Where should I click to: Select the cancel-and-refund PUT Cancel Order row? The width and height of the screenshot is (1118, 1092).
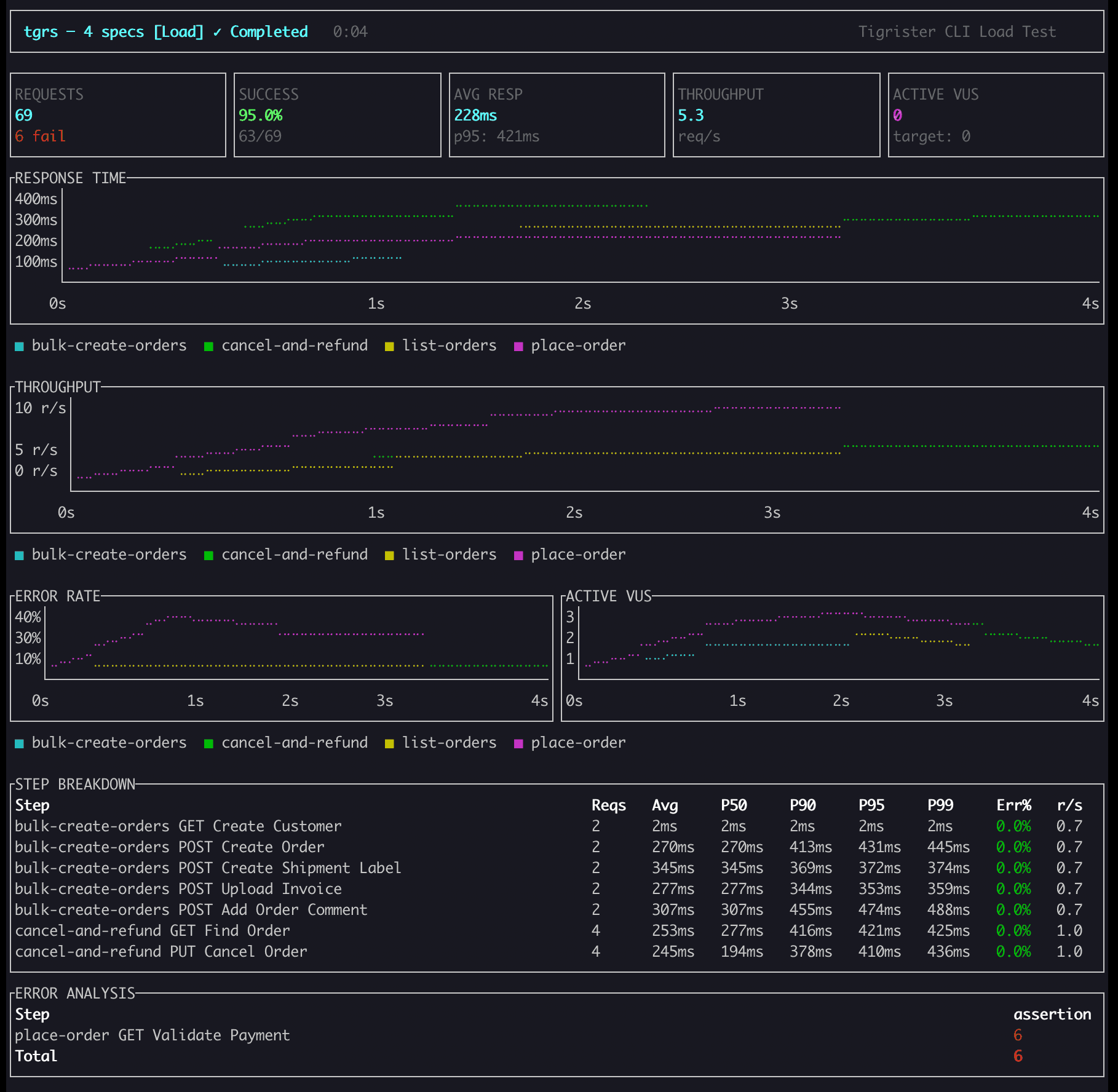click(x=161, y=952)
